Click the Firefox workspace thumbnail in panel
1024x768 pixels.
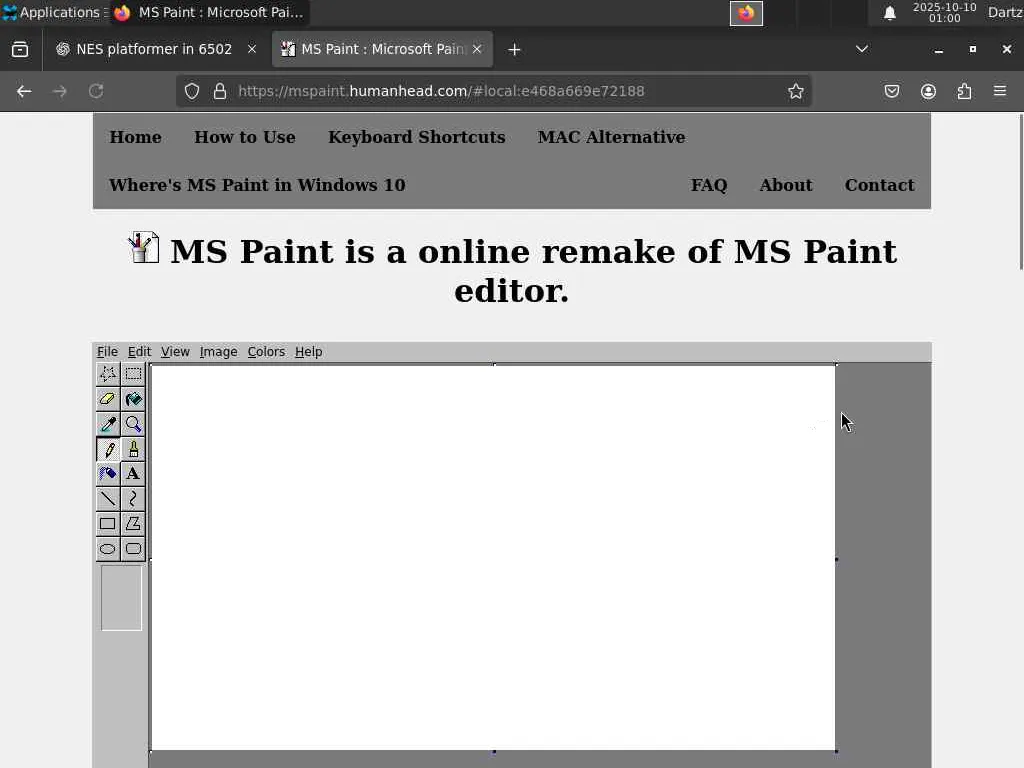[x=746, y=13]
